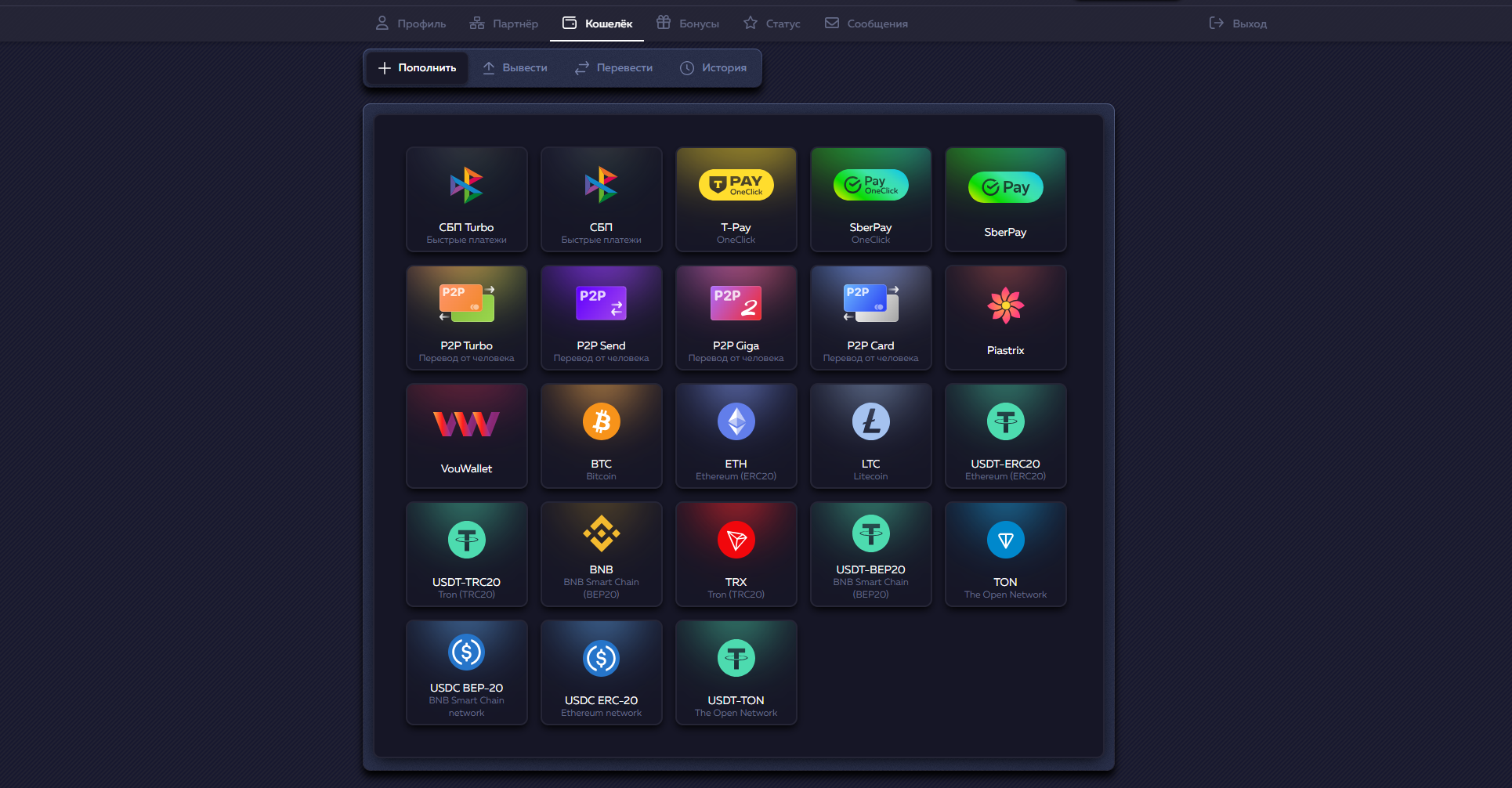Screen dimensions: 1512x788
Task: Click the Пополнить deposit button
Action: (x=417, y=68)
